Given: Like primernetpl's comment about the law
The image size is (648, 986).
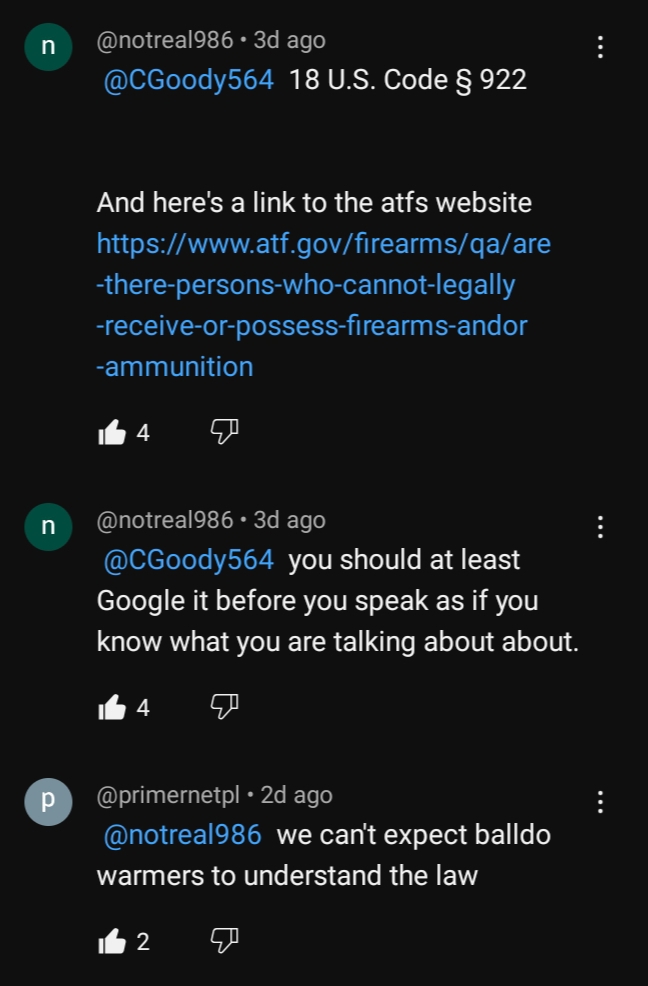Looking at the screenshot, I should coord(113,941).
